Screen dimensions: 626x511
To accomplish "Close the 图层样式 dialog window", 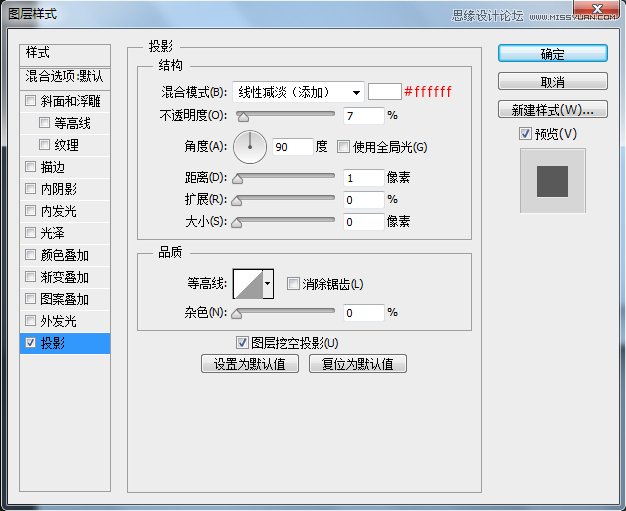I will pyautogui.click(x=596, y=10).
